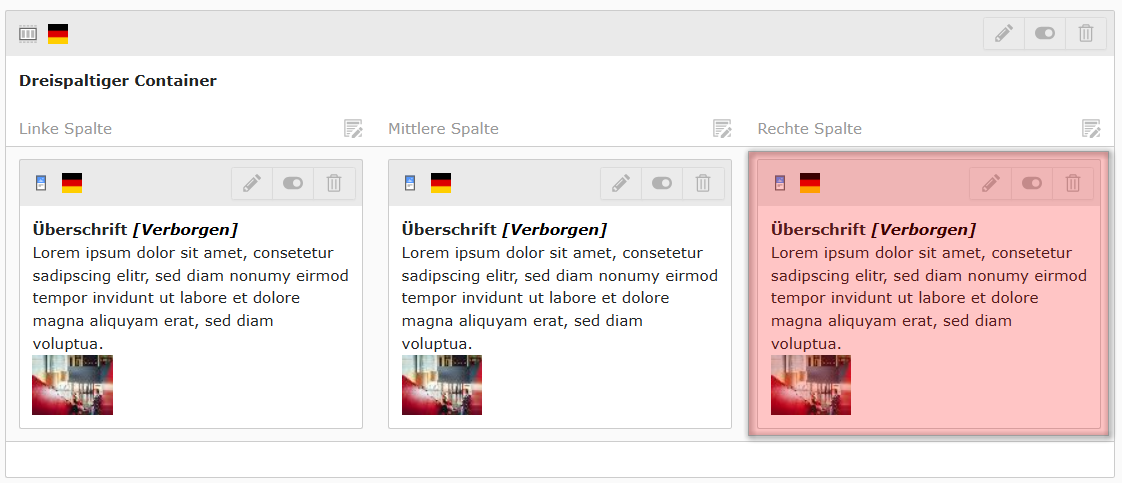Add new content in Rechte Spalte
This screenshot has height=483, width=1122.
(x=1091, y=128)
